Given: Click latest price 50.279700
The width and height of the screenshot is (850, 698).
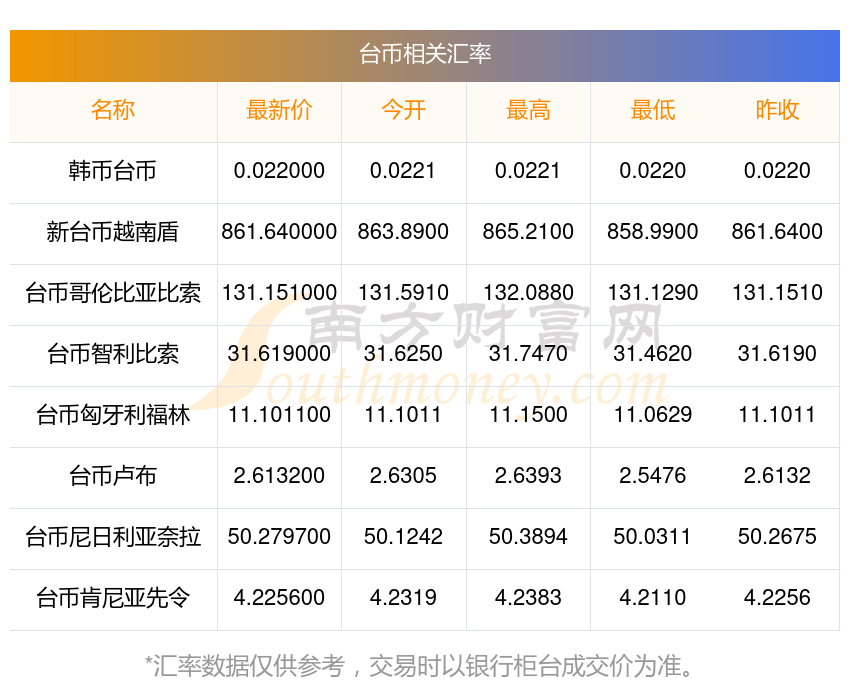Looking at the screenshot, I should tap(279, 537).
